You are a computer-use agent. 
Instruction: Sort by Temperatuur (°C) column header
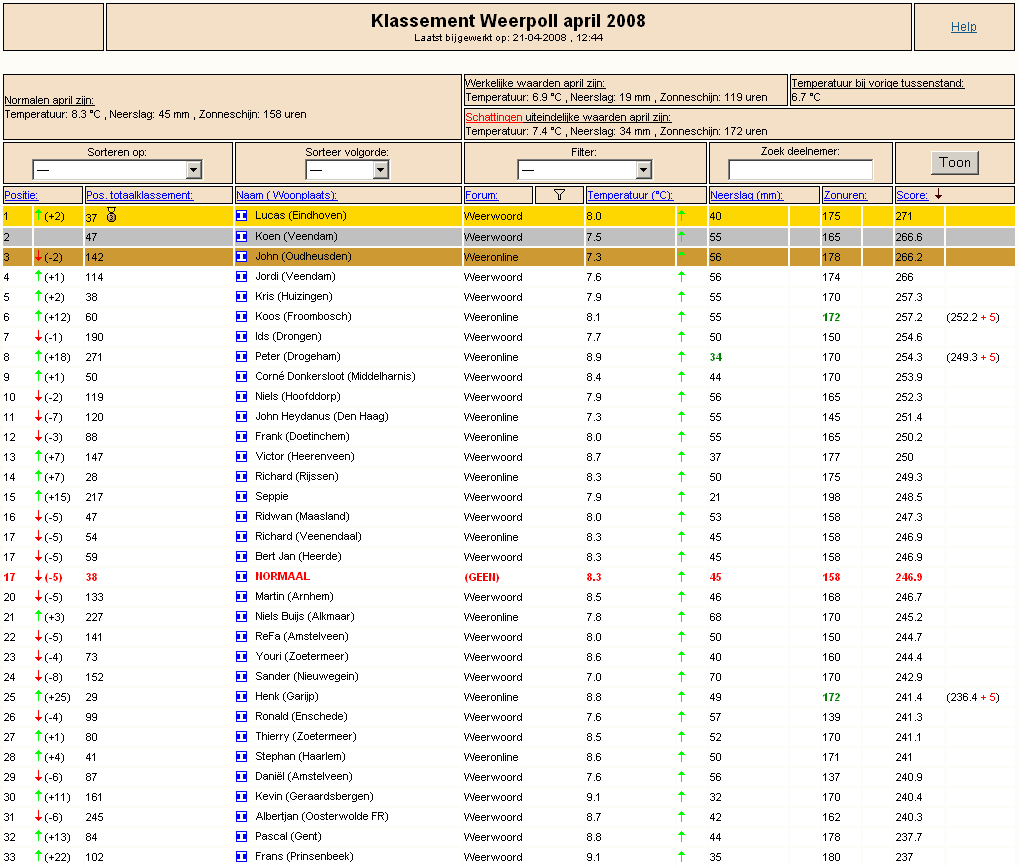[630, 195]
